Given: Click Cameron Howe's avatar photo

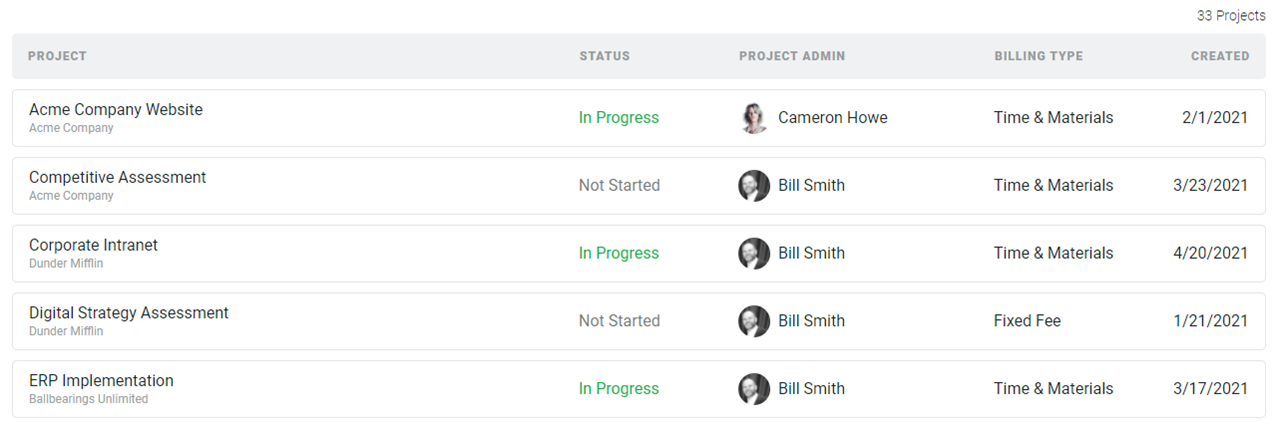Looking at the screenshot, I should tap(754, 118).
